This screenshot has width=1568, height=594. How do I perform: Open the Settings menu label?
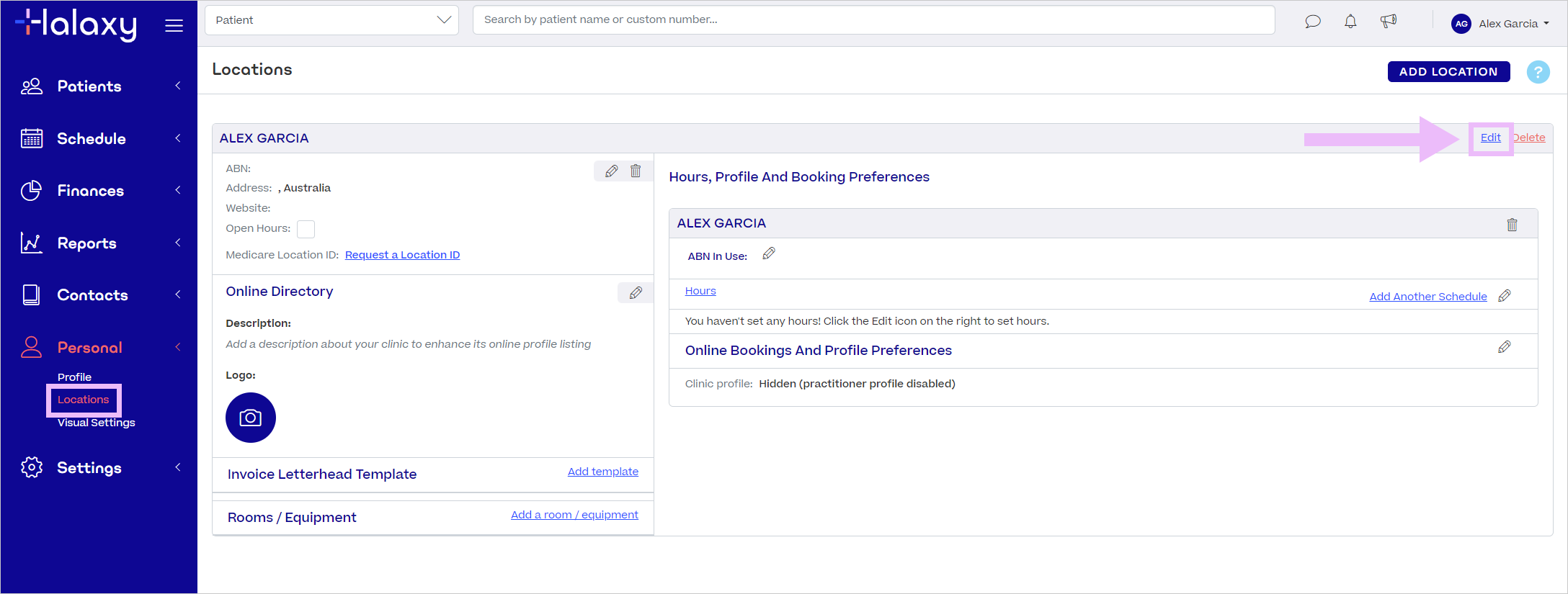pos(89,468)
